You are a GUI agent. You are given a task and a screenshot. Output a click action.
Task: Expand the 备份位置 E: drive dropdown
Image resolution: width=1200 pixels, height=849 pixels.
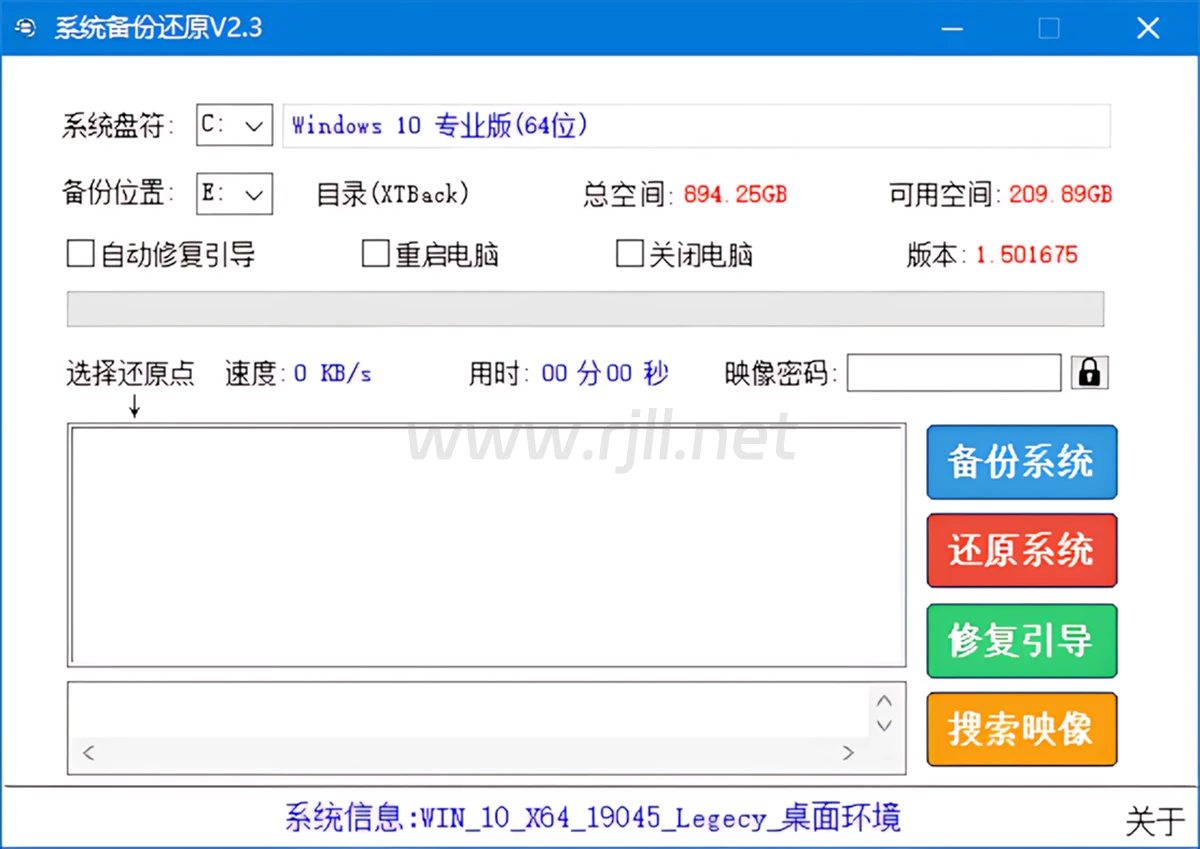[234, 194]
